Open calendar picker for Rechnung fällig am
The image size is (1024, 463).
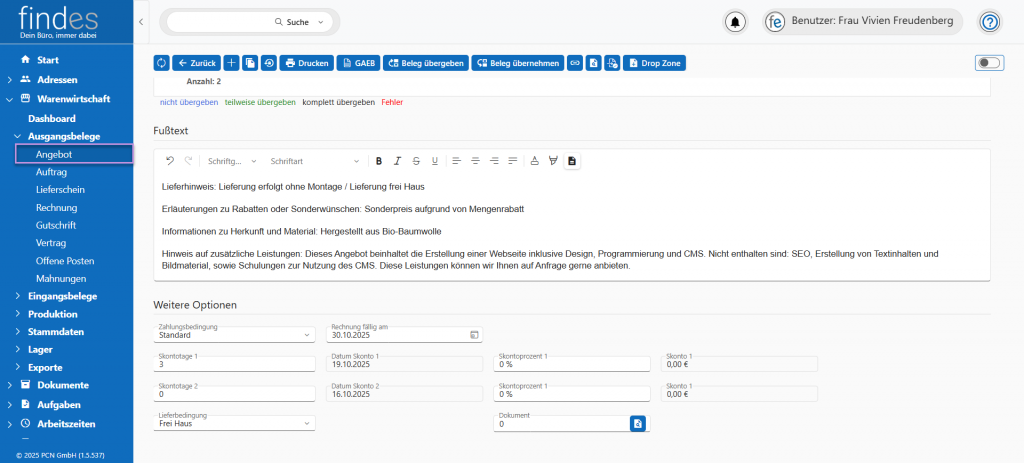pyautogui.click(x=475, y=334)
